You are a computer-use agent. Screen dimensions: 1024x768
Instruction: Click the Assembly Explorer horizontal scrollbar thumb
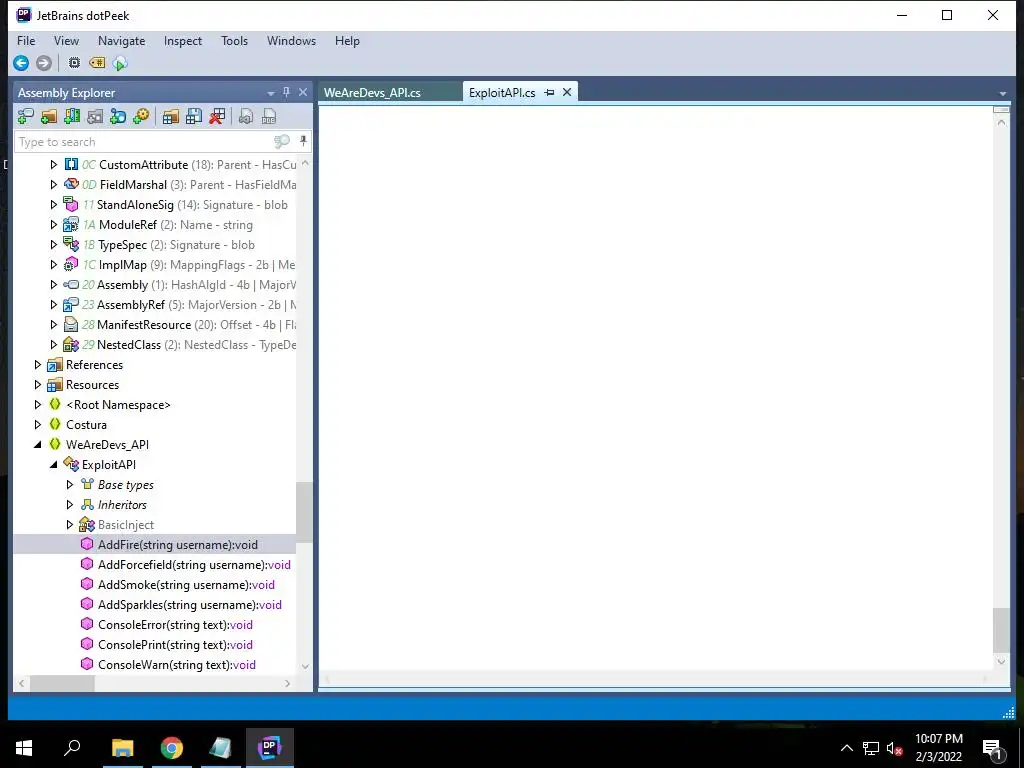tap(62, 683)
